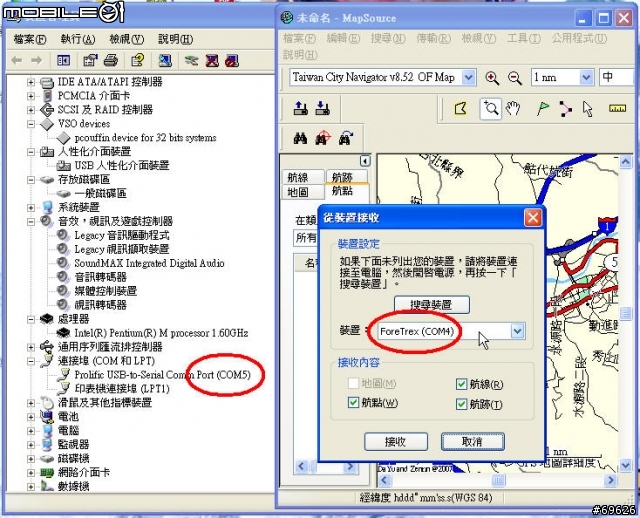This screenshot has width=640, height=518.
Task: Select the yellow ruler measure tool
Action: (617, 109)
